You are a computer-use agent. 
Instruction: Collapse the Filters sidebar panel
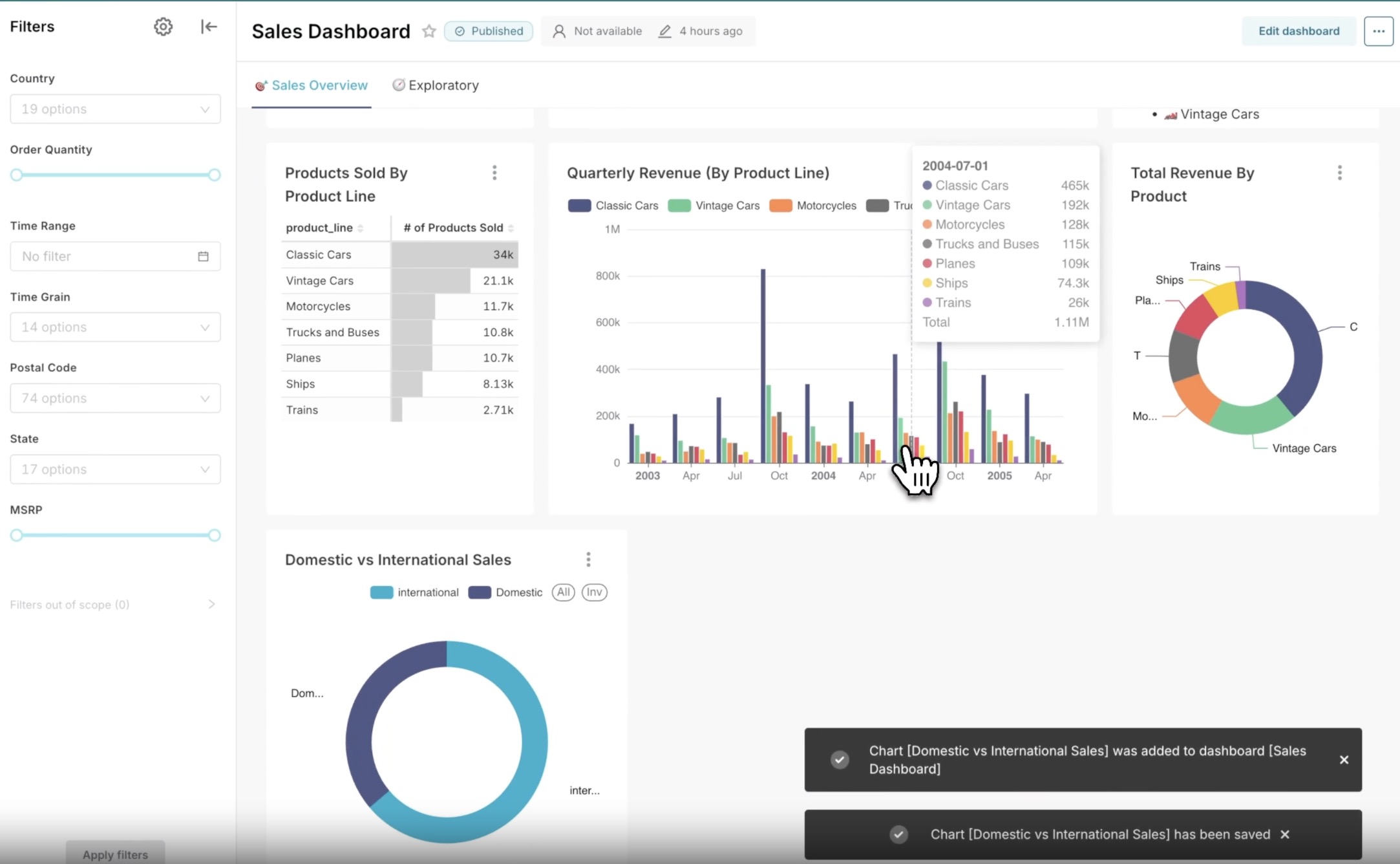coord(208,27)
